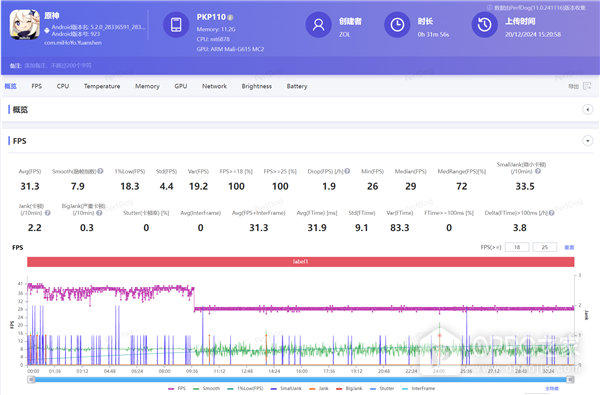Open the Brightness tab
This screenshot has width=600, height=395.
tap(257, 86)
